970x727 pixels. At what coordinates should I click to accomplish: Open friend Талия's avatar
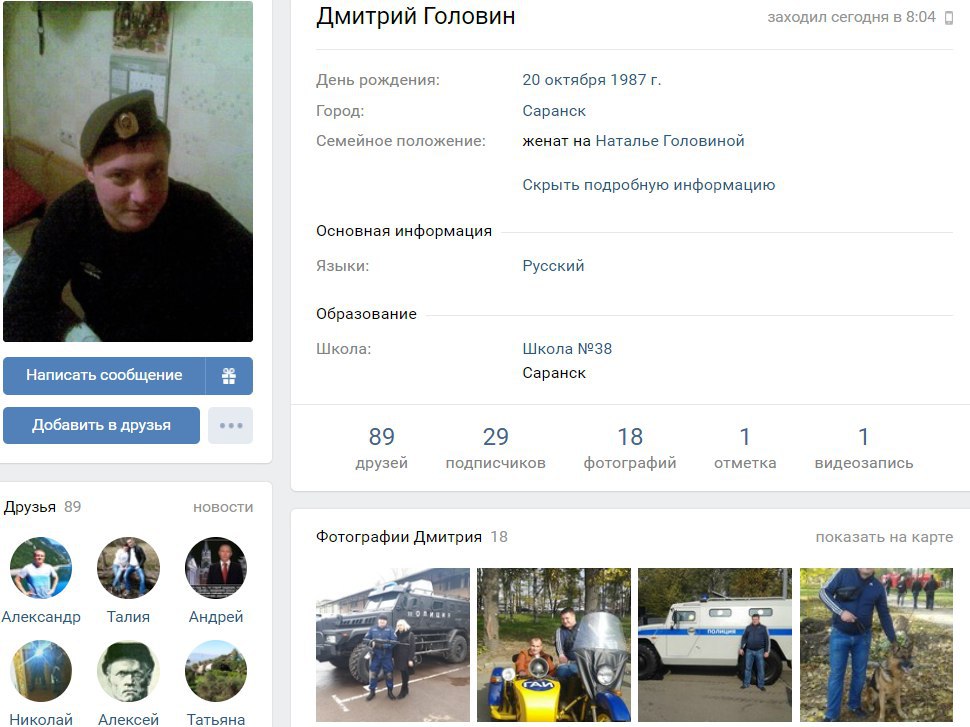tap(128, 568)
